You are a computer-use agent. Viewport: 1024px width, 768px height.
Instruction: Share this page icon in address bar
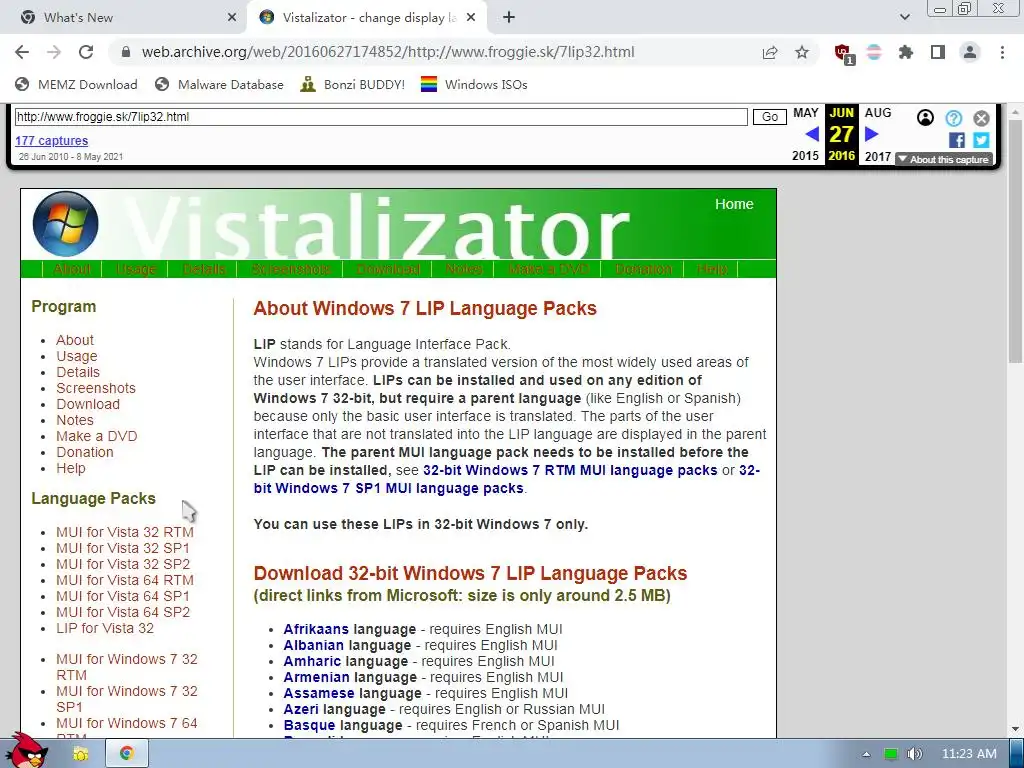pyautogui.click(x=770, y=52)
